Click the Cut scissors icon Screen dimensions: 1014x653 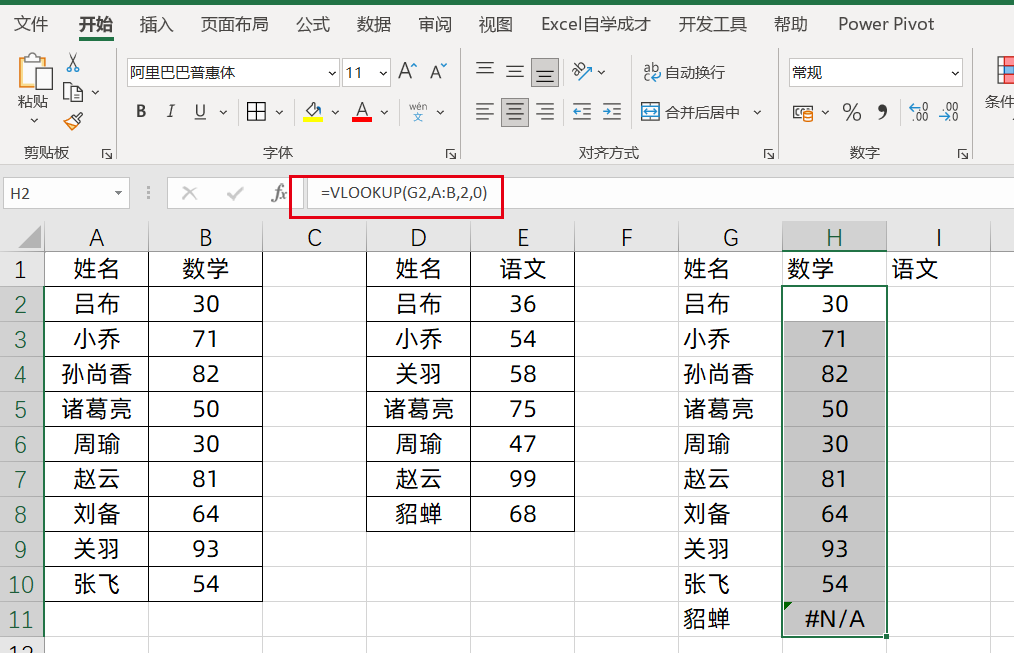point(73,63)
